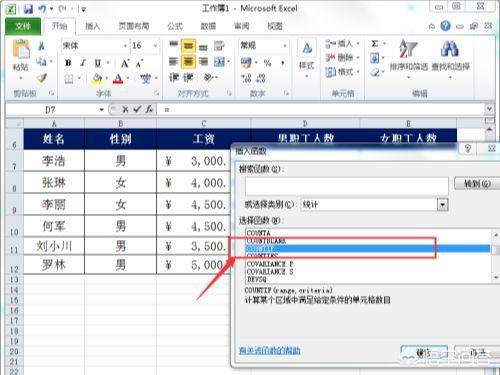Screen dimensions: 500x375
Task: Click the OK button in Insert Function dialog
Action: (x=424, y=353)
